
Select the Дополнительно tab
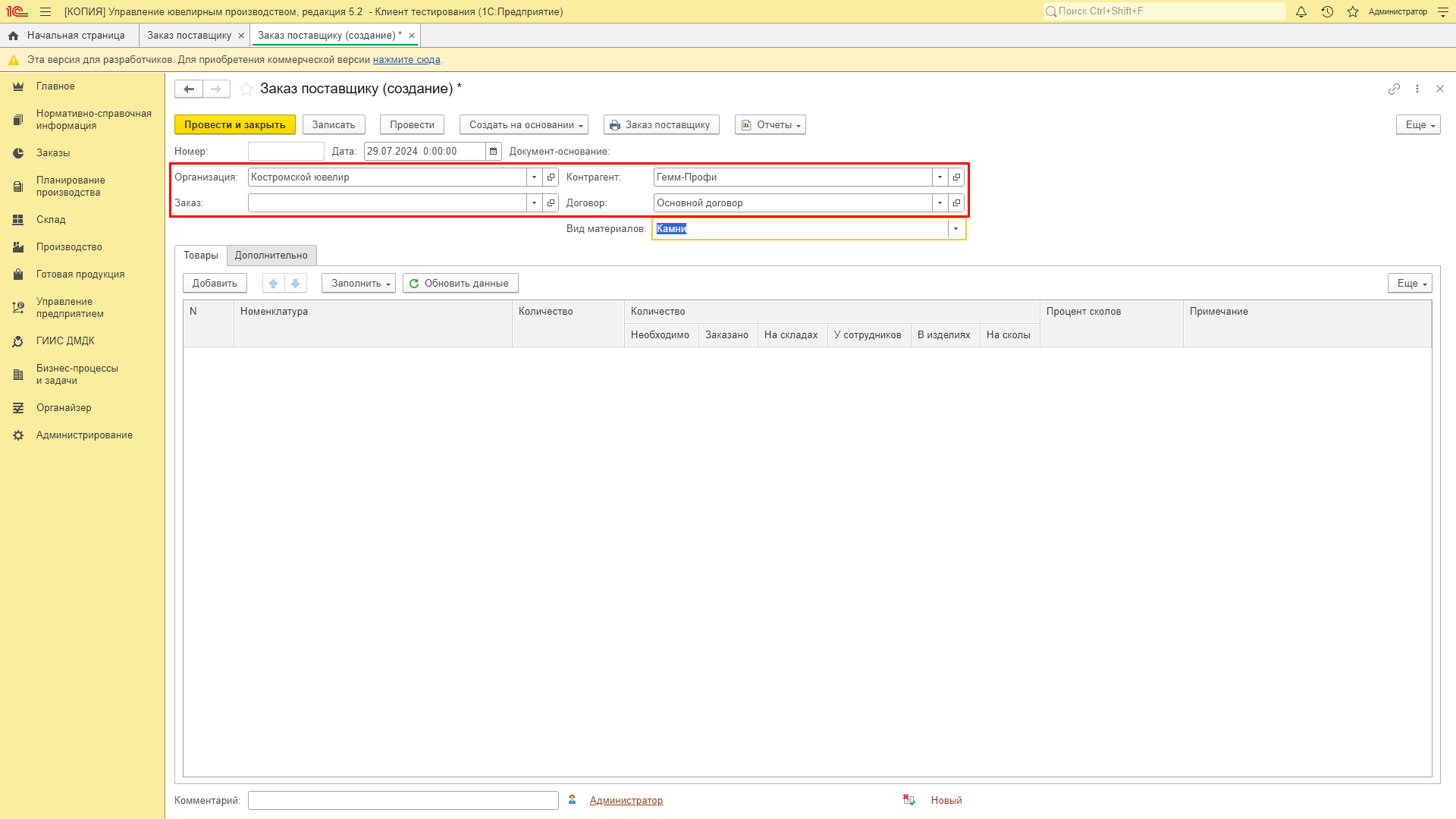pos(271,256)
